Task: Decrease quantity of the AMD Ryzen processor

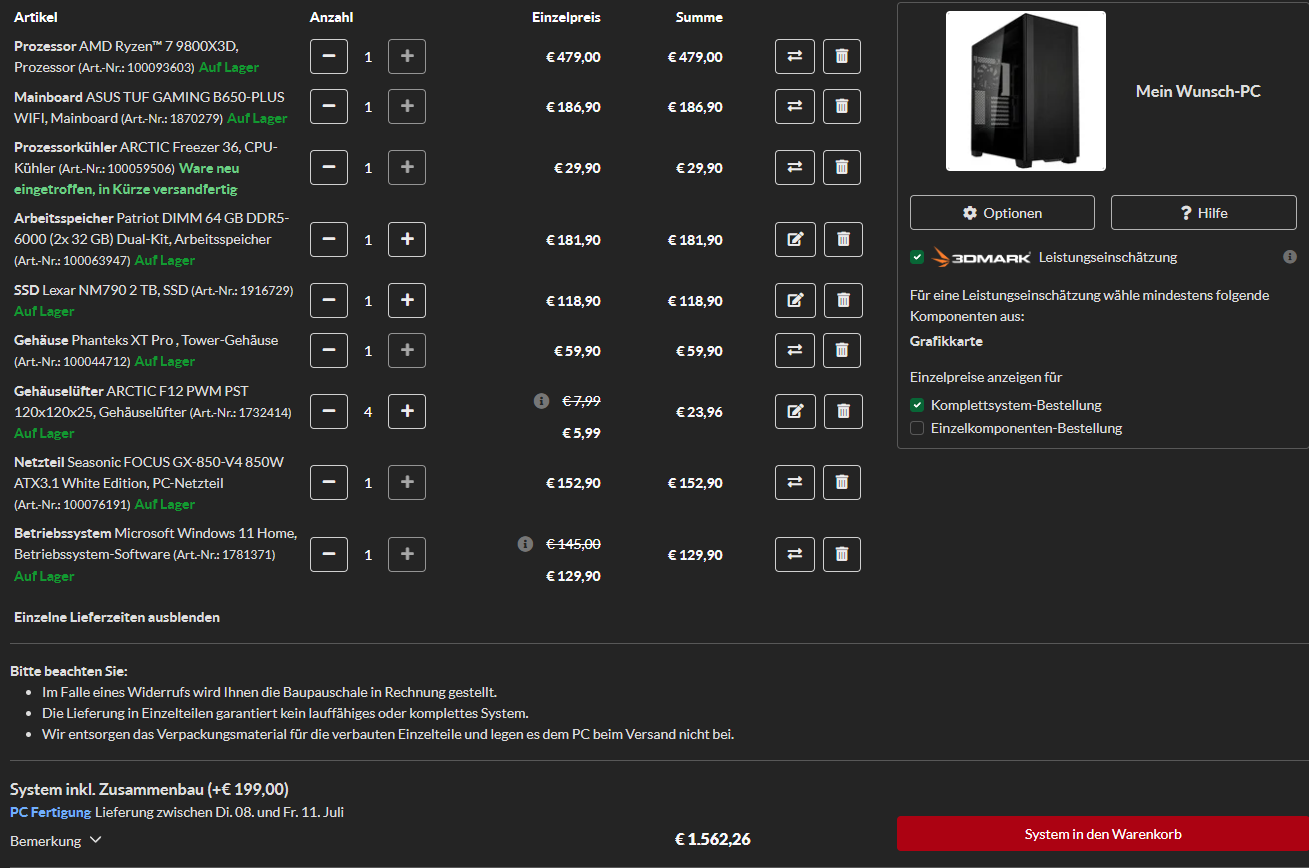Action: pos(329,57)
